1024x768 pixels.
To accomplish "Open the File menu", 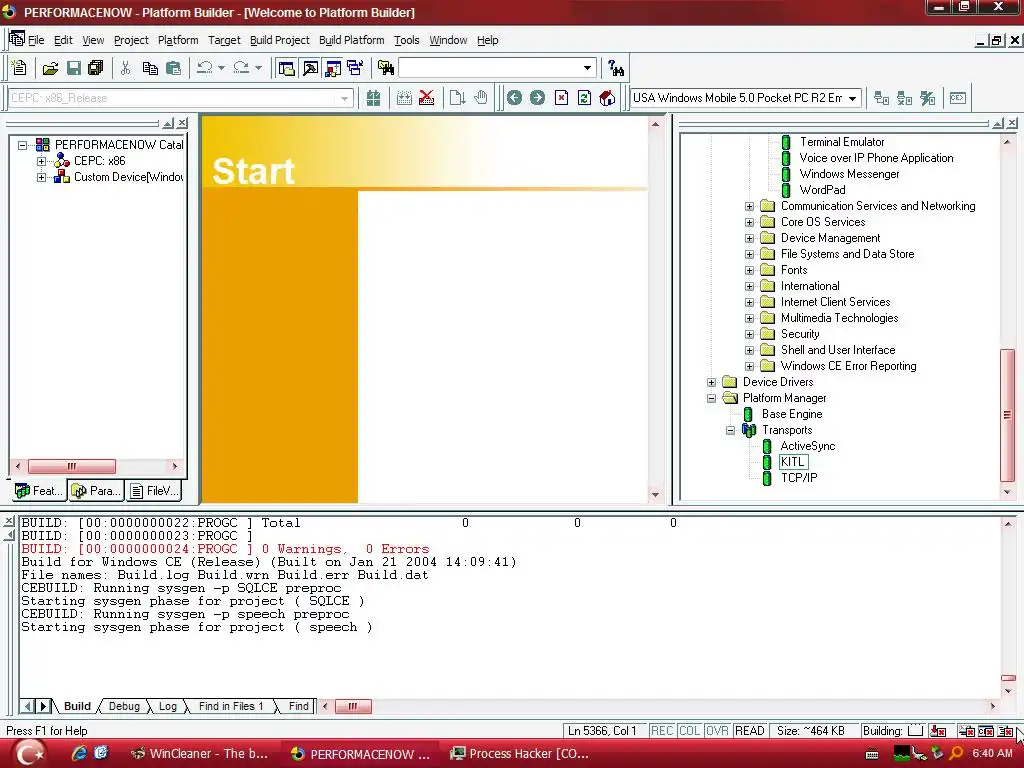I will click(36, 40).
